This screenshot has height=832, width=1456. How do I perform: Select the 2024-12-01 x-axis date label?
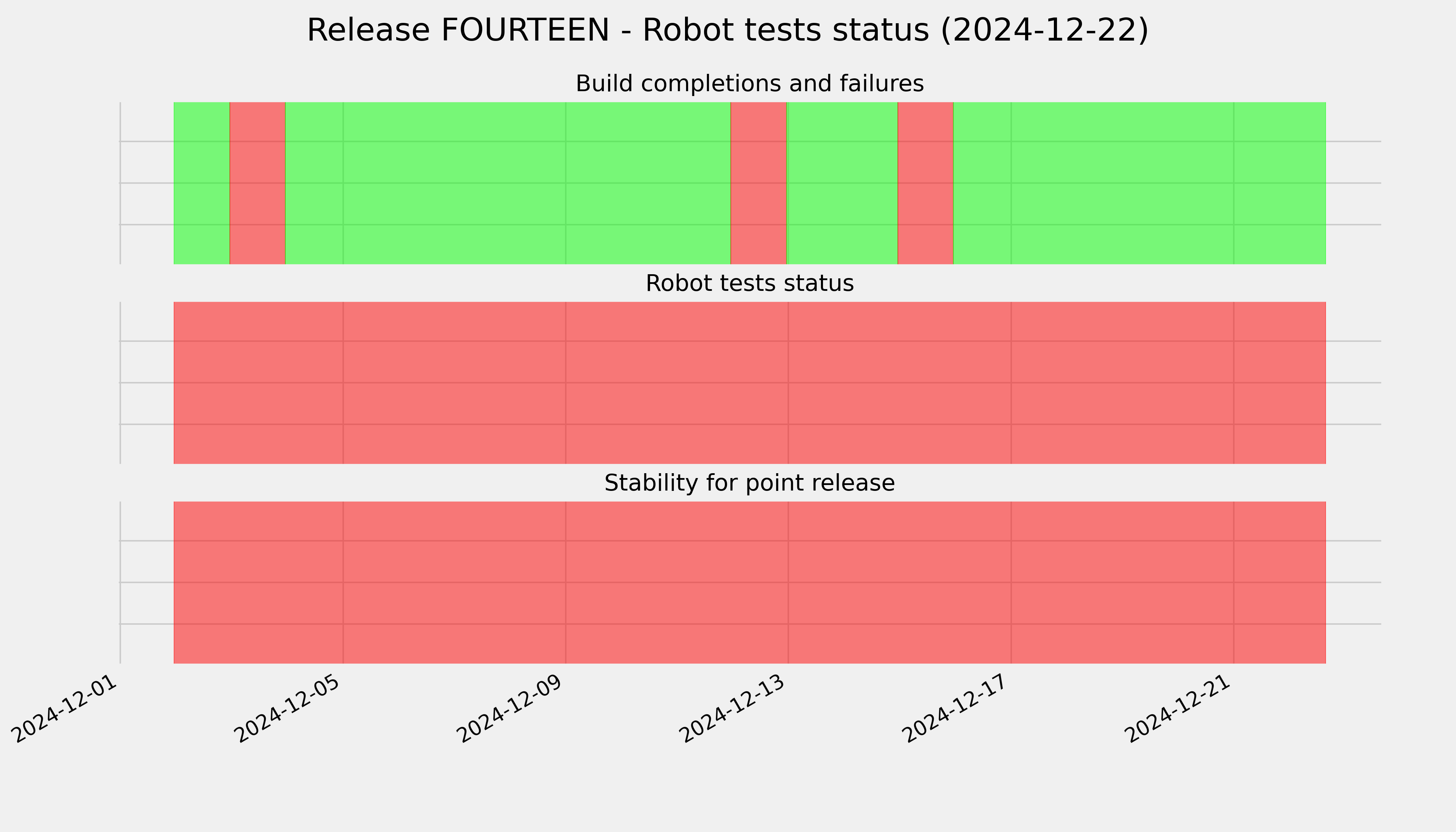[67, 709]
